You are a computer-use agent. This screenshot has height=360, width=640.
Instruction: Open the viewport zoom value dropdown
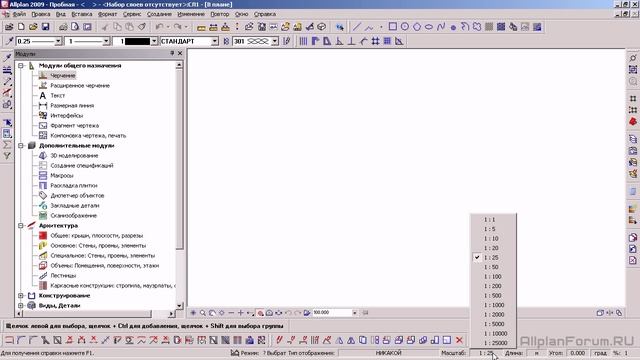354,313
